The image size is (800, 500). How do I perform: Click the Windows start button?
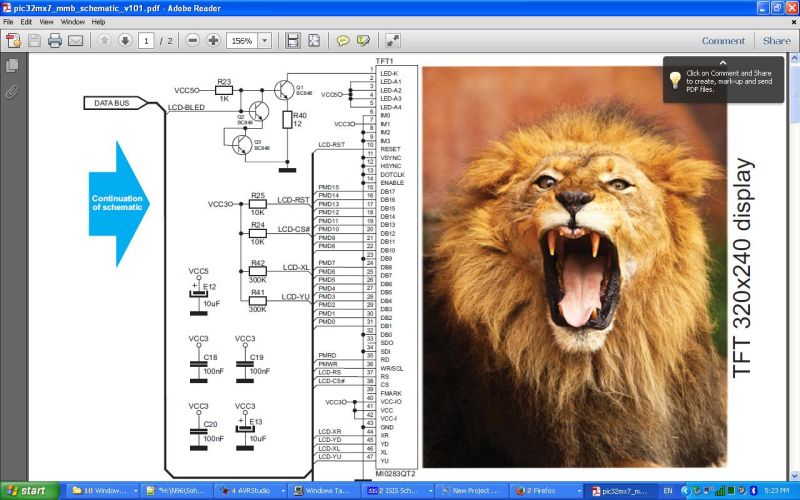(30, 491)
